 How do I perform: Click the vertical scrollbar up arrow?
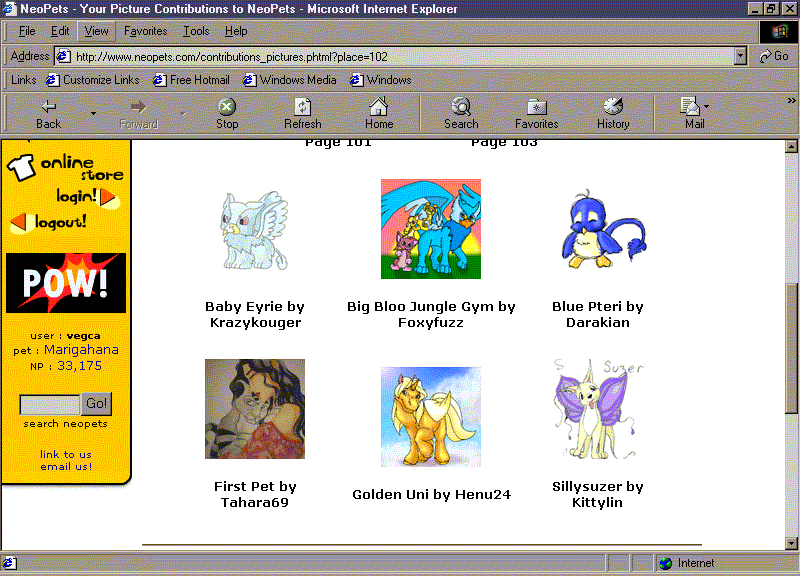791,147
